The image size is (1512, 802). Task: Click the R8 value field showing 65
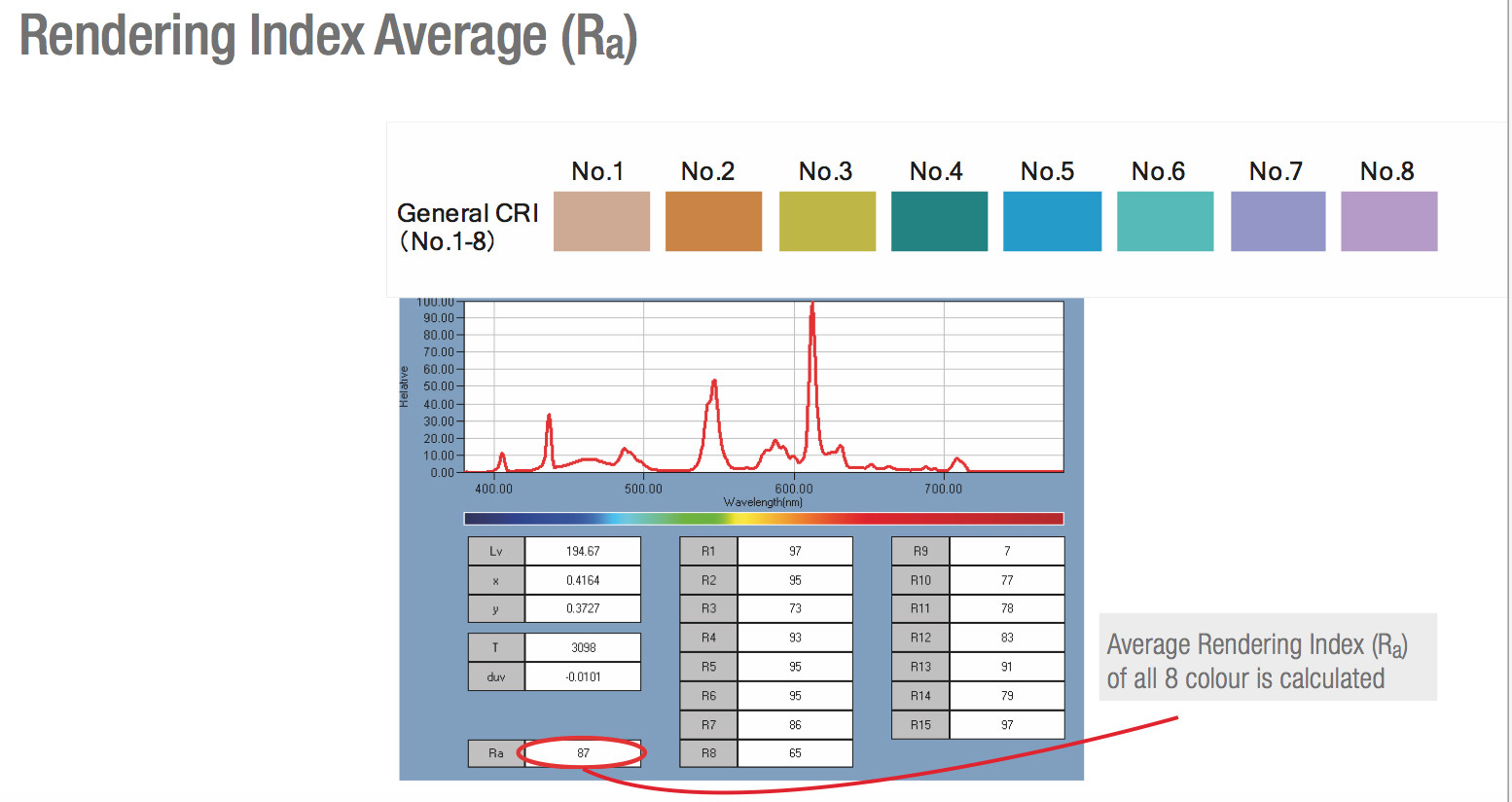(x=795, y=753)
